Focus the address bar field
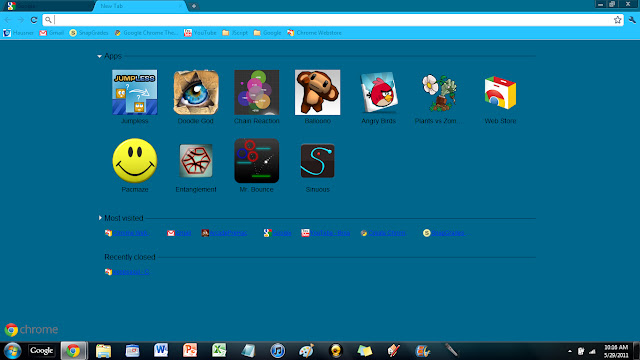The width and height of the screenshot is (640, 360). 333,20
